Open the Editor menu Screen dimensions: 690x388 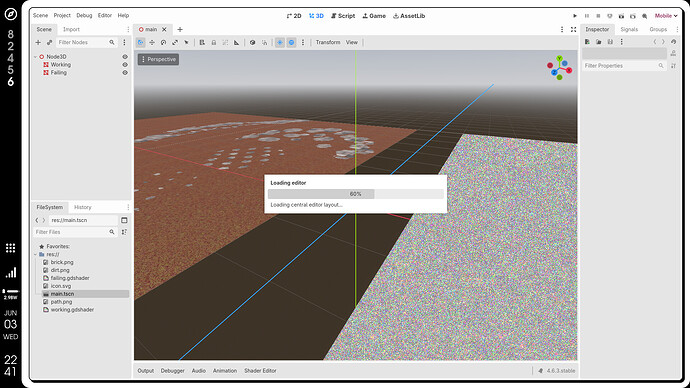coord(105,15)
